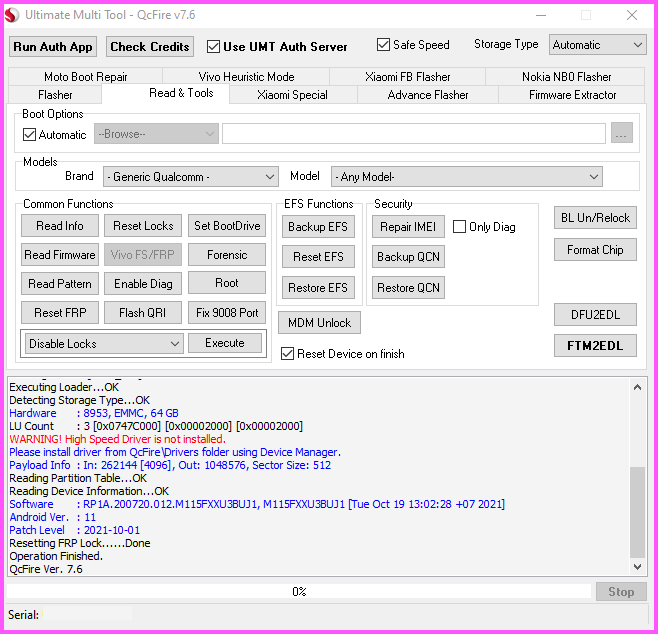
Task: Click the Reset Locks button
Action: [143, 226]
